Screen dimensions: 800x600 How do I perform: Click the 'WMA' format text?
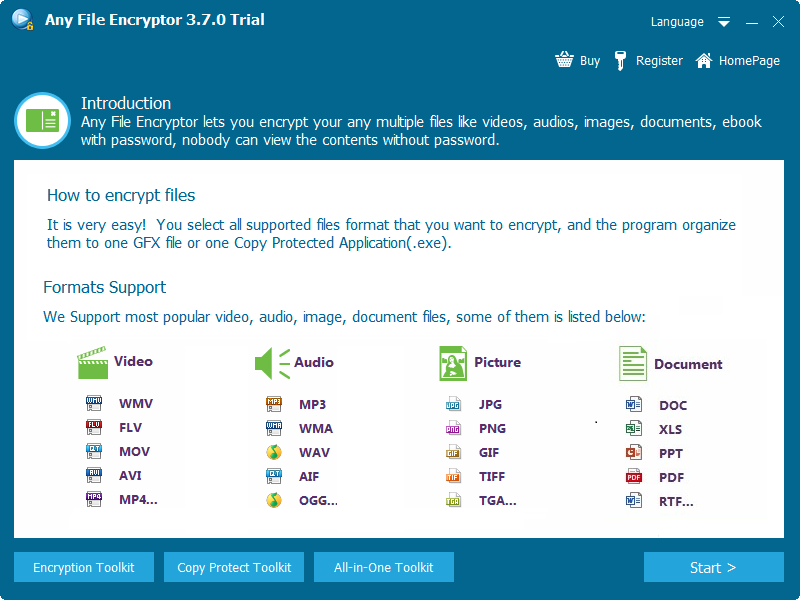[x=316, y=429]
